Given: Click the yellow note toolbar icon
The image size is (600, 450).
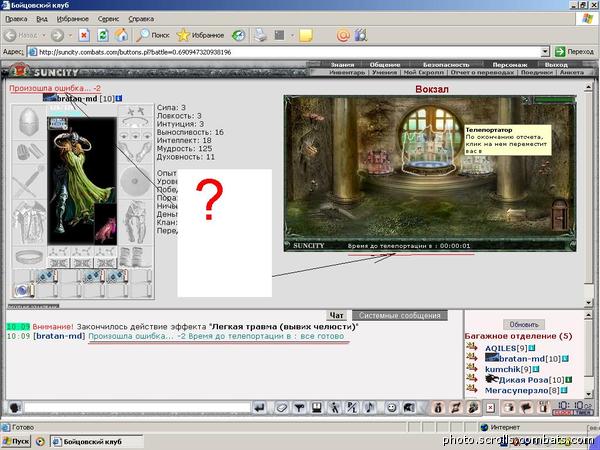Looking at the screenshot, I should 305,35.
